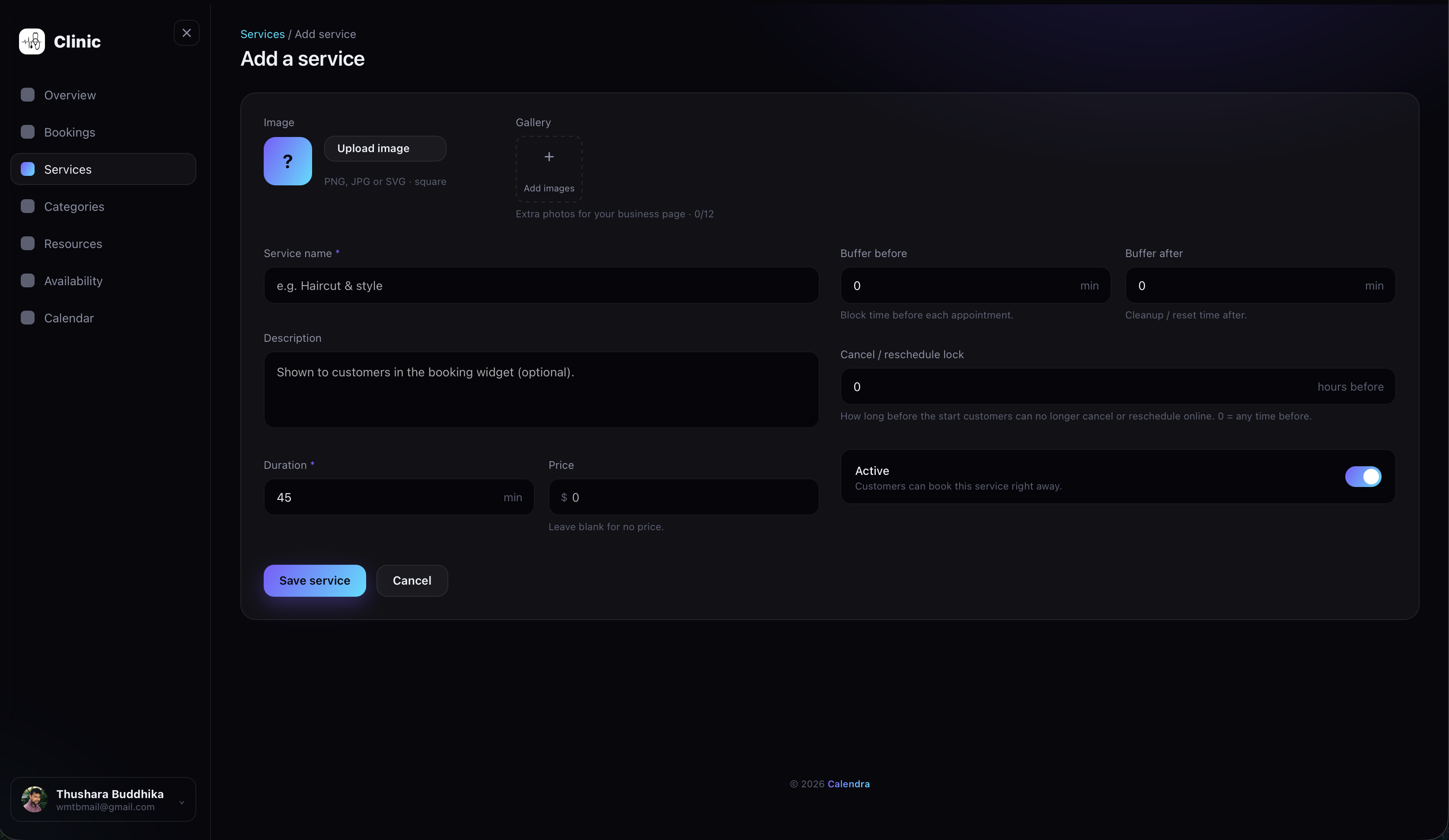Image resolution: width=1449 pixels, height=840 pixels.
Task: Click the Bookings sidebar icon
Action: [x=28, y=132]
